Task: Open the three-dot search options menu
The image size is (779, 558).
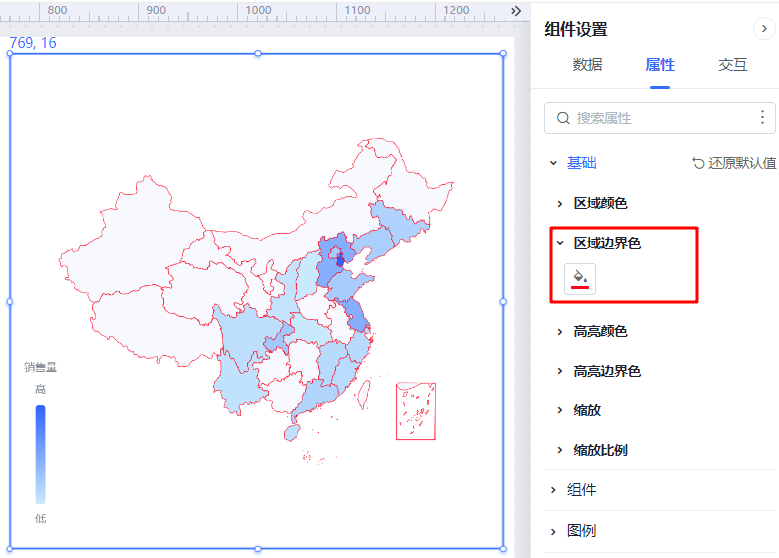Action: pos(762,117)
